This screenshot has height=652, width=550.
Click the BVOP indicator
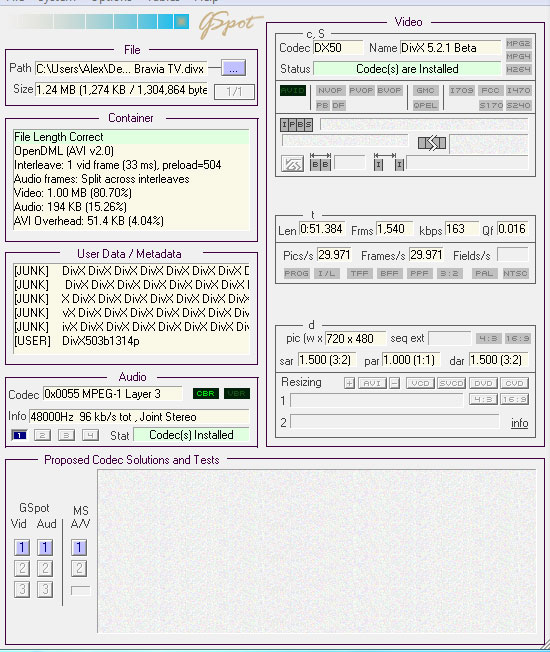pos(390,90)
